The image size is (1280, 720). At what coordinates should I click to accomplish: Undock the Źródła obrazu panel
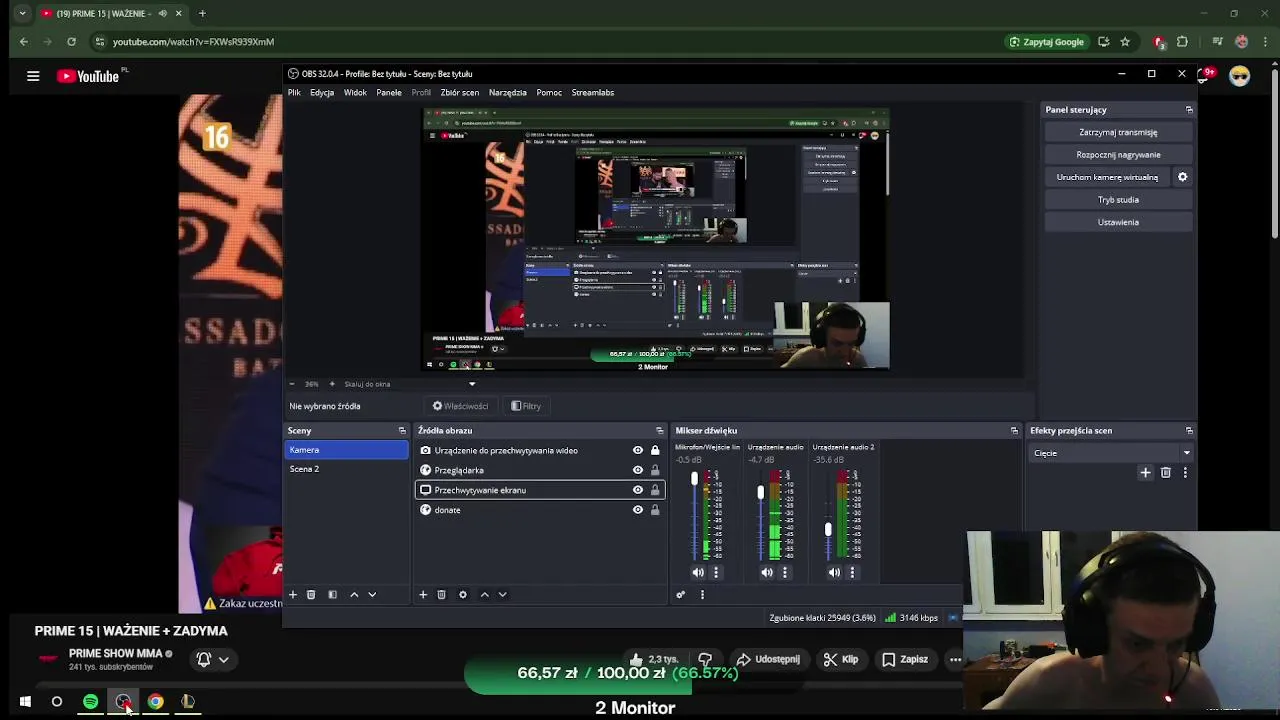click(x=659, y=431)
